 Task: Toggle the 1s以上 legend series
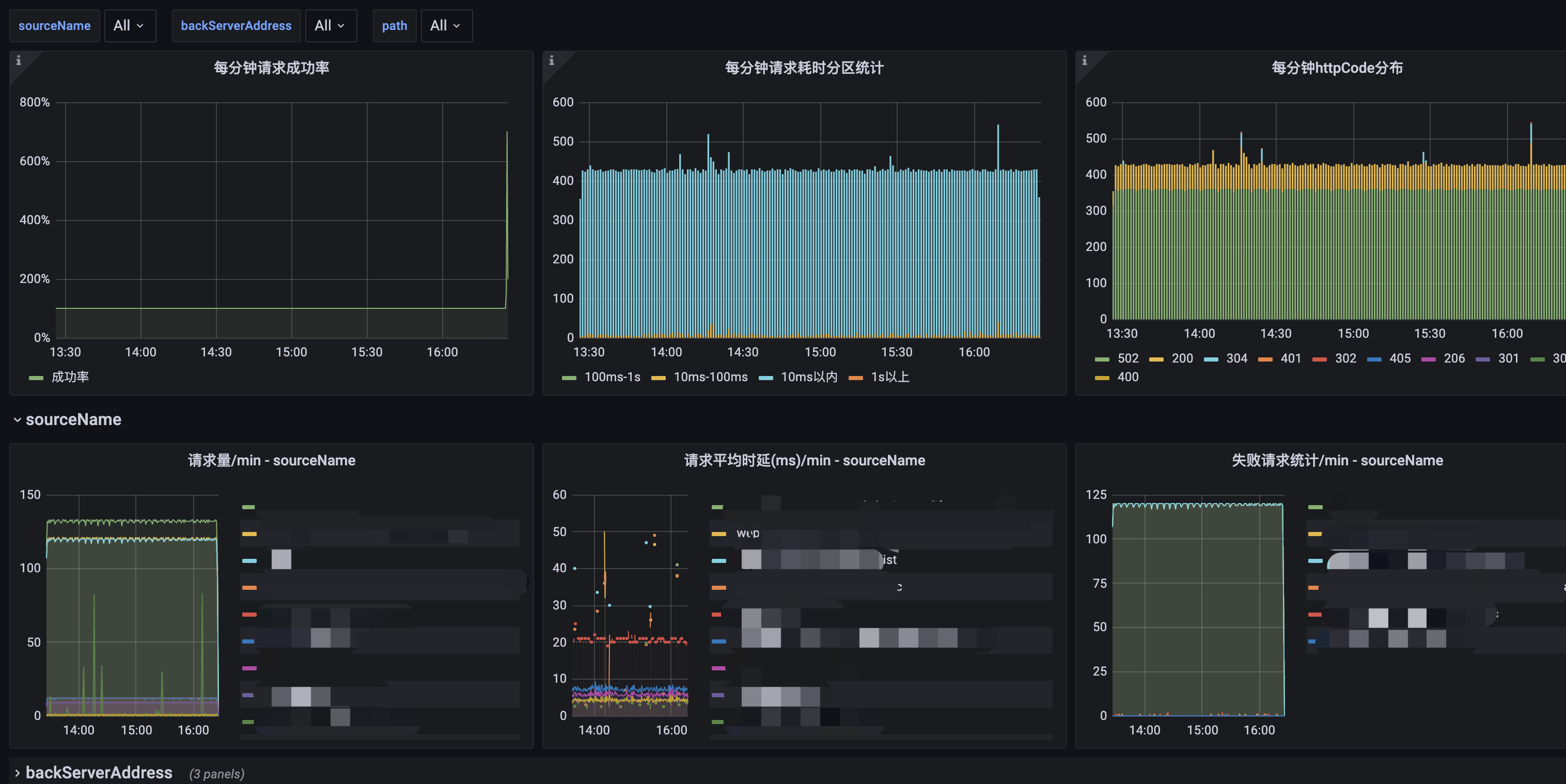tap(879, 377)
